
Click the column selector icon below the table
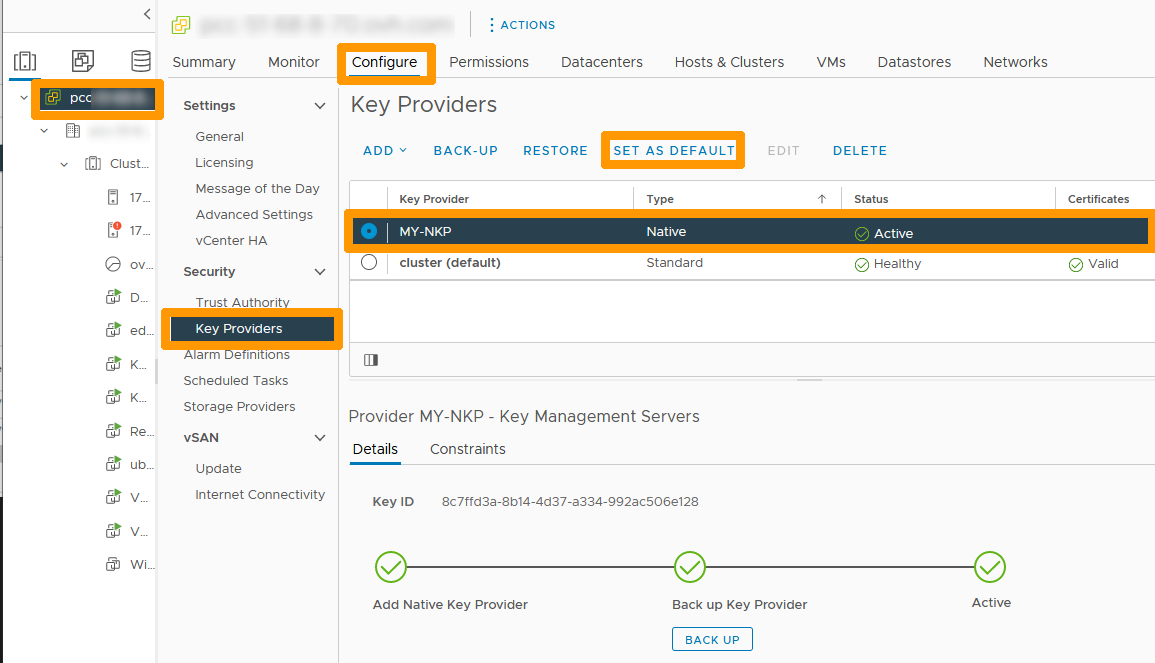(370, 359)
